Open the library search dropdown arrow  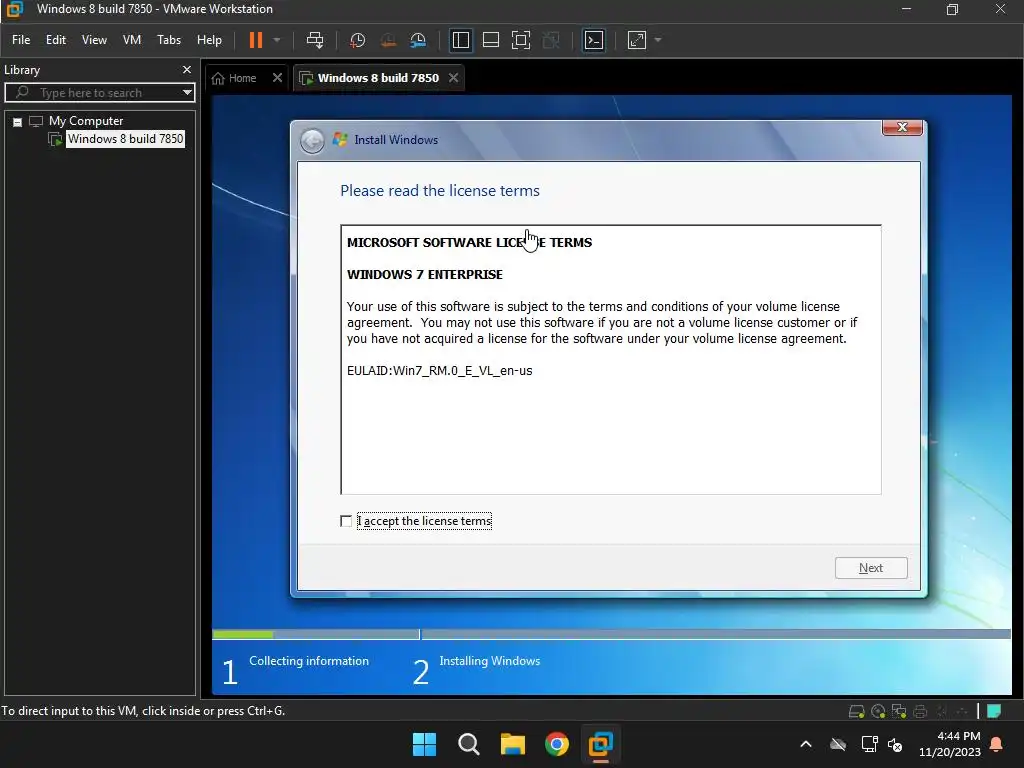(x=187, y=93)
